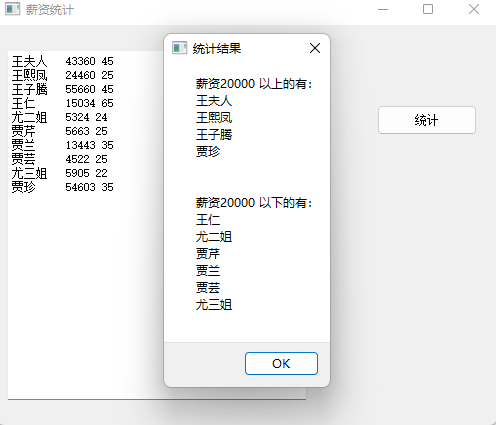Click the 薪资统计 window title text
Screen dimensions: 496x425
pos(50,10)
